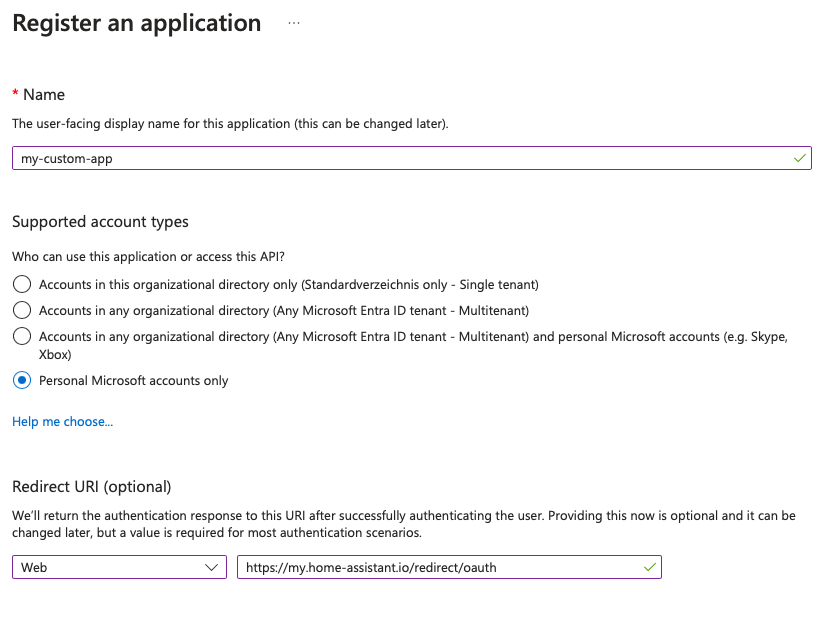Click the red asterisk beside Name
The image size is (839, 638).
click(16, 94)
